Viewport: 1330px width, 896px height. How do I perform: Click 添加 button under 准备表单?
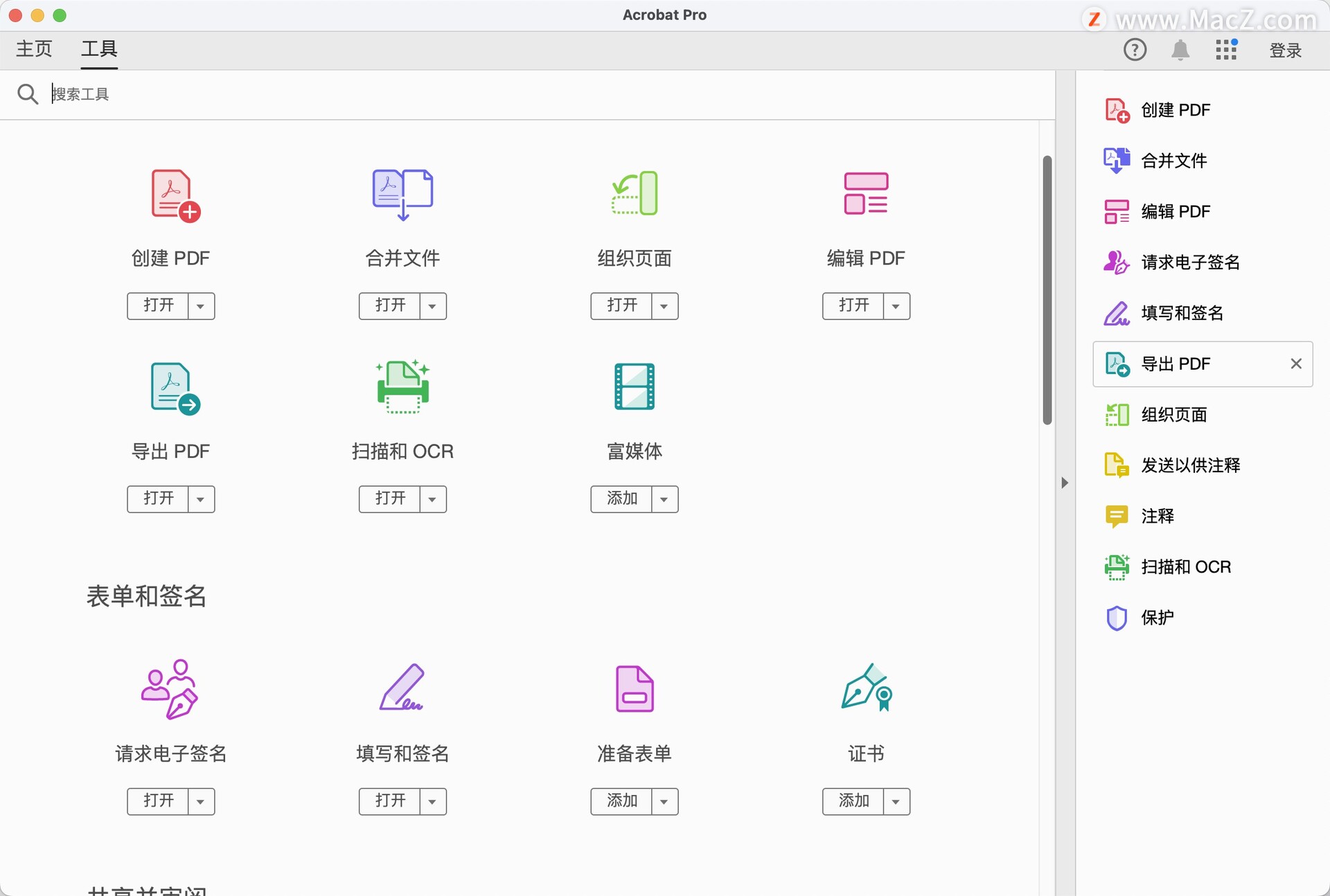click(x=621, y=802)
